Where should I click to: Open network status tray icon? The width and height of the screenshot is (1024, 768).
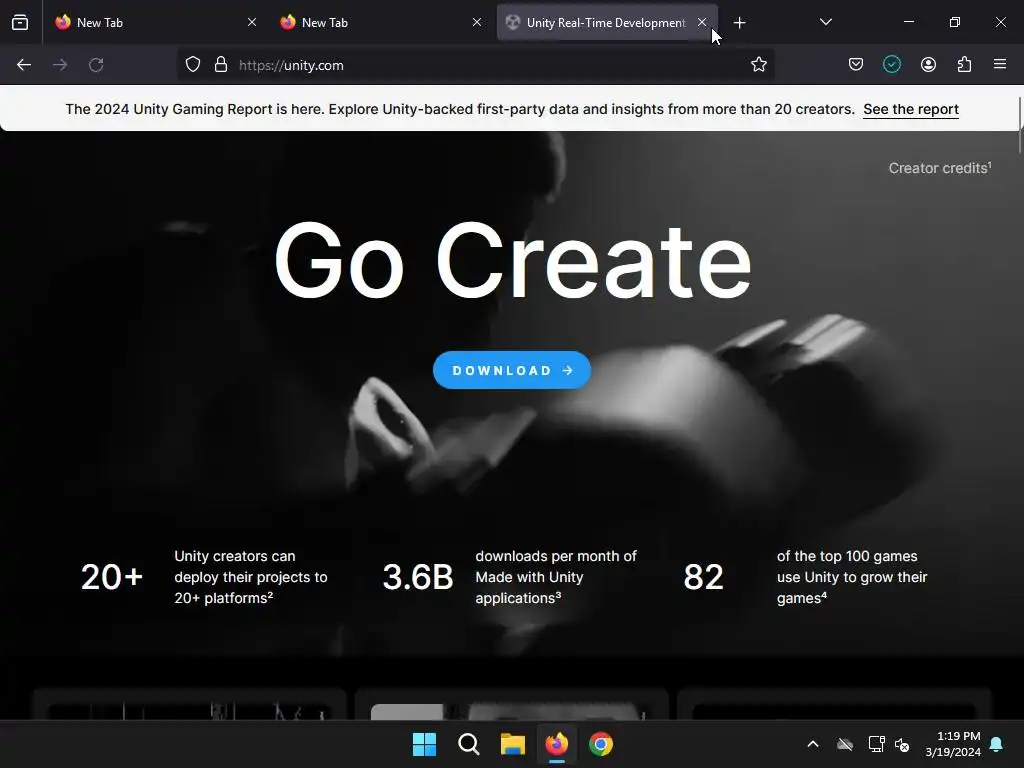tap(876, 744)
